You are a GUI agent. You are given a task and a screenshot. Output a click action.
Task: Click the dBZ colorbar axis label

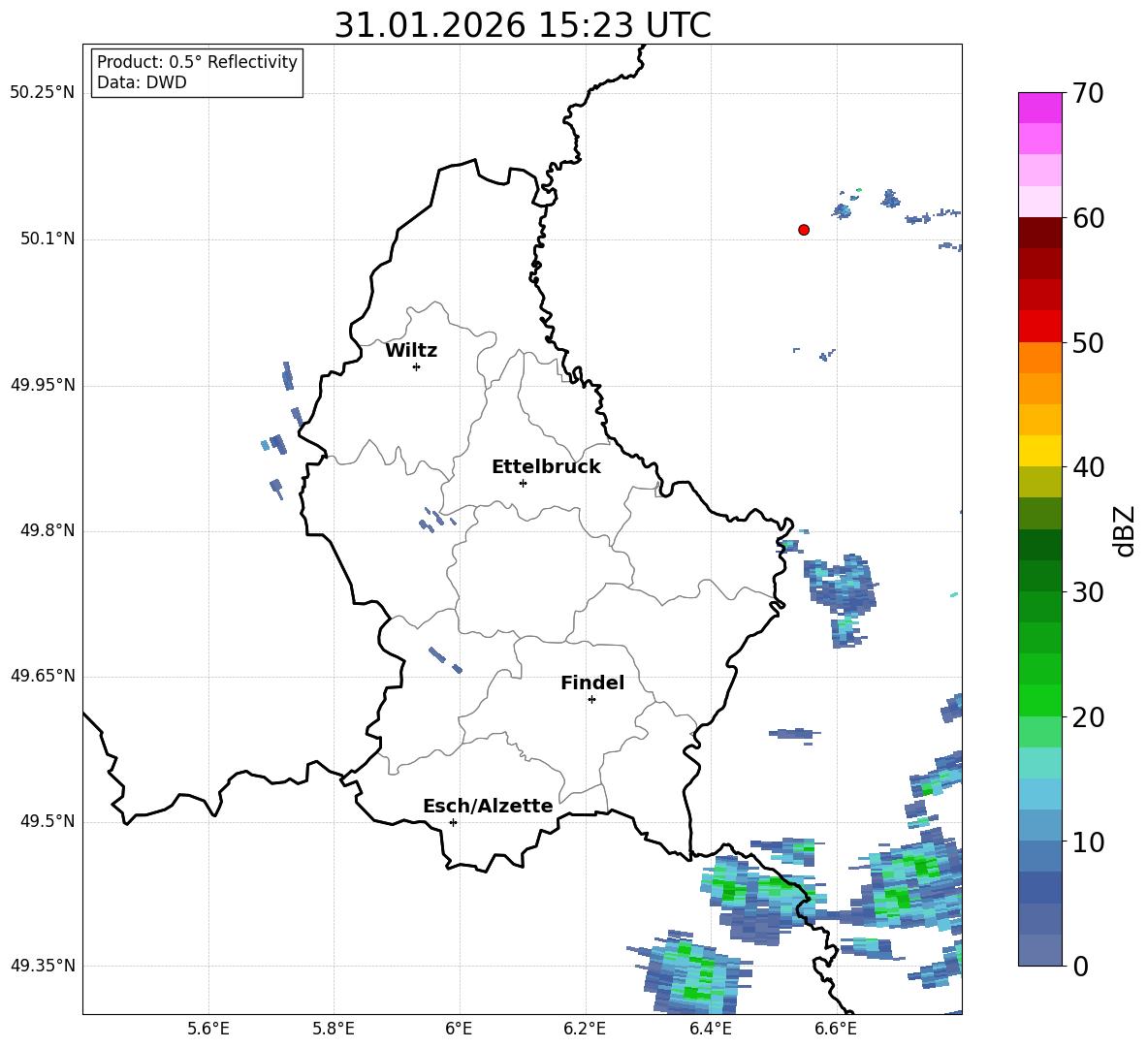1125,530
